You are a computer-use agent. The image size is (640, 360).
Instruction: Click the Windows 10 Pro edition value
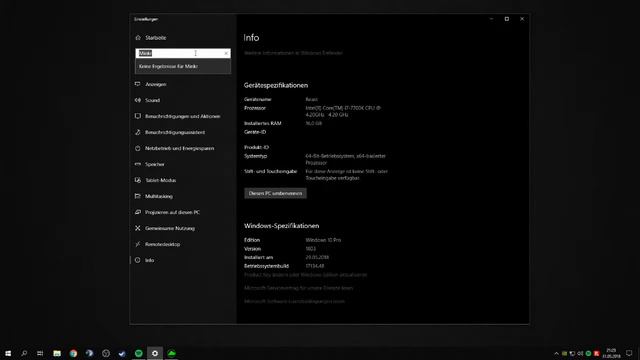pyautogui.click(x=323, y=240)
